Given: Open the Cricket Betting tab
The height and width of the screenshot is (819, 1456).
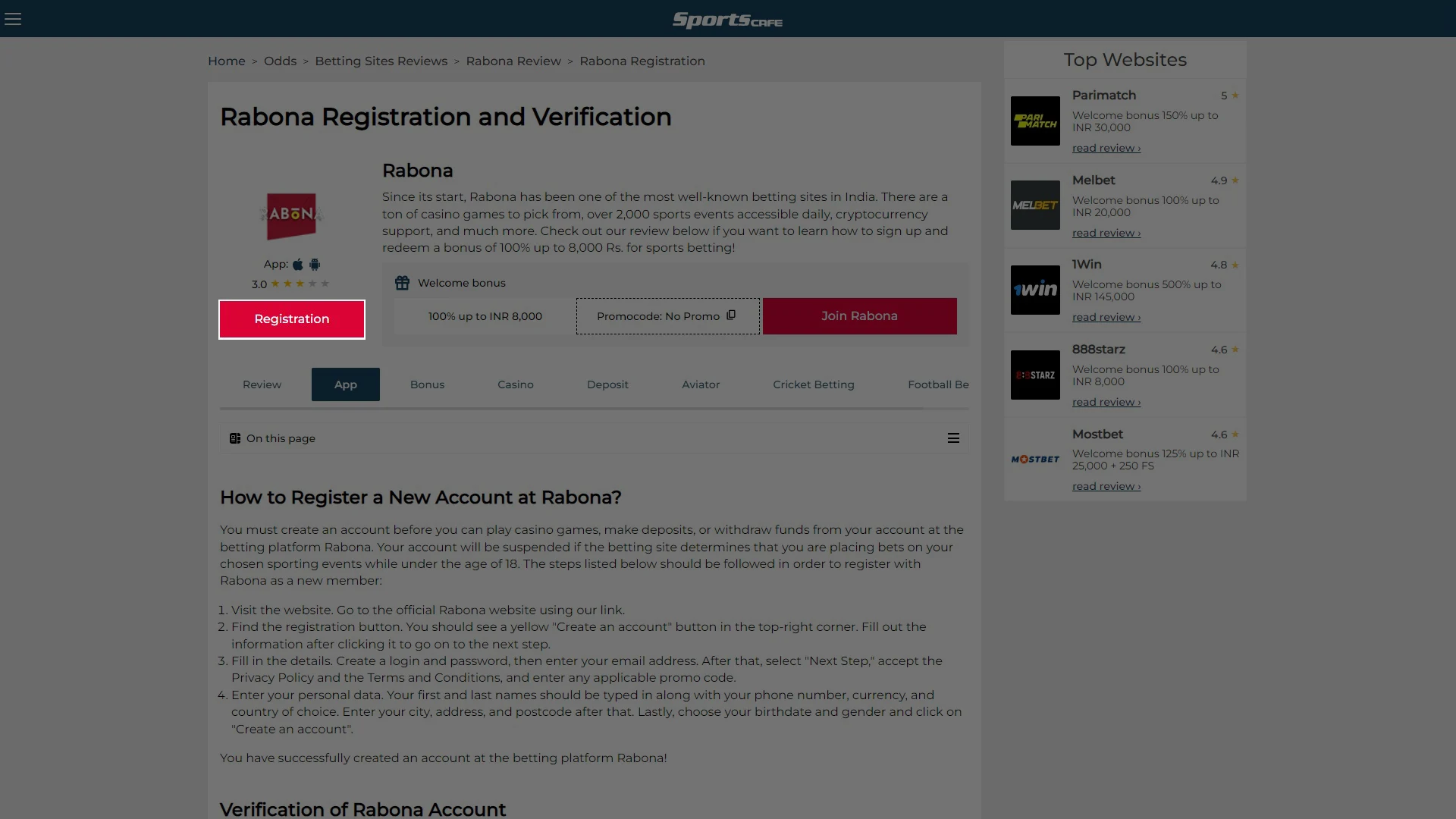Looking at the screenshot, I should (813, 384).
